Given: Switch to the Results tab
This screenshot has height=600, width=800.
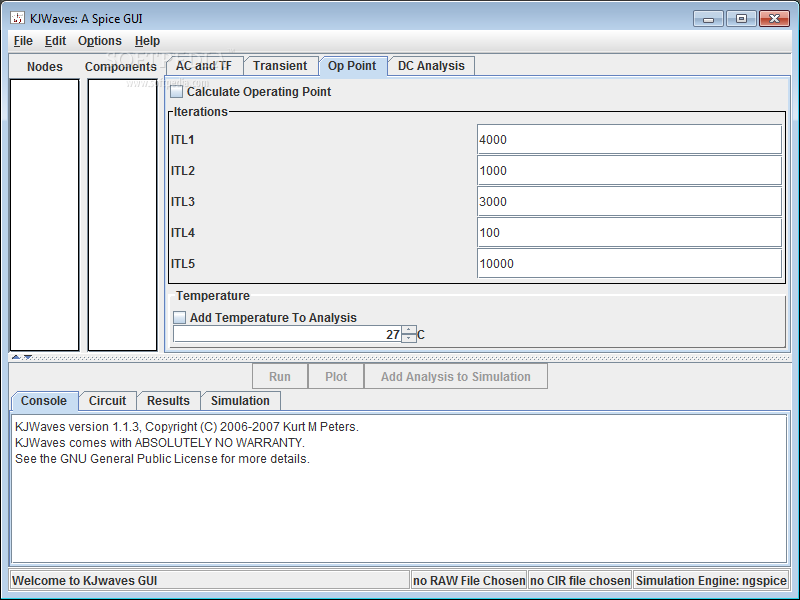Looking at the screenshot, I should [x=168, y=401].
